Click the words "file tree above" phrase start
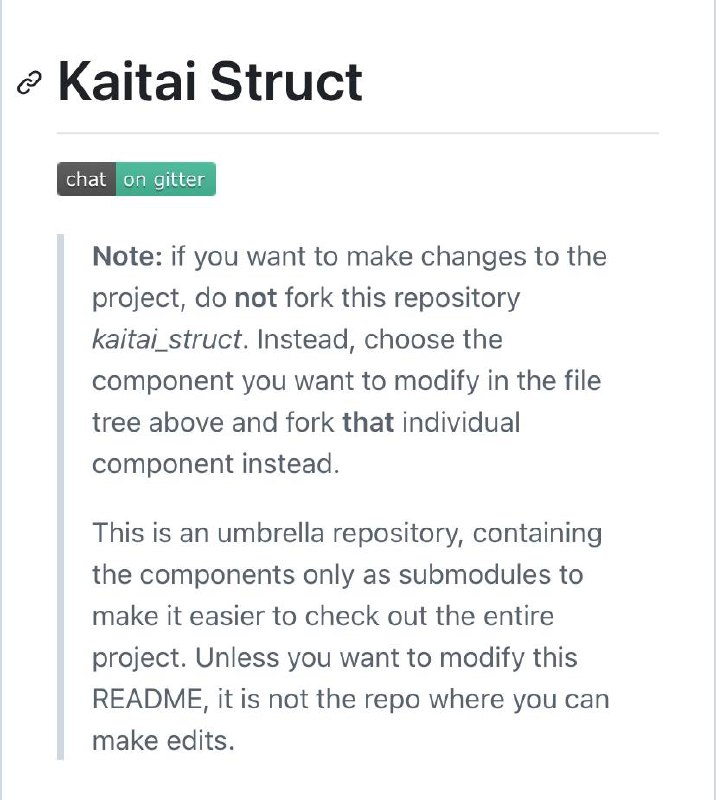 tap(583, 381)
